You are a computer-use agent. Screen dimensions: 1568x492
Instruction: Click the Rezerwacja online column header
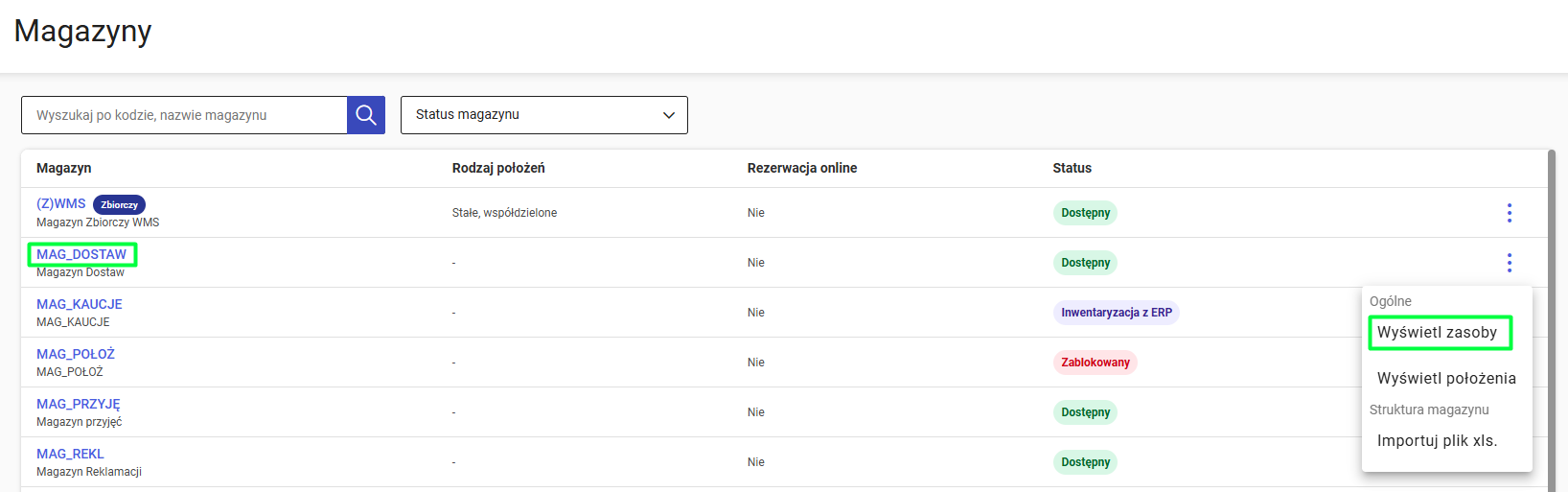click(802, 168)
